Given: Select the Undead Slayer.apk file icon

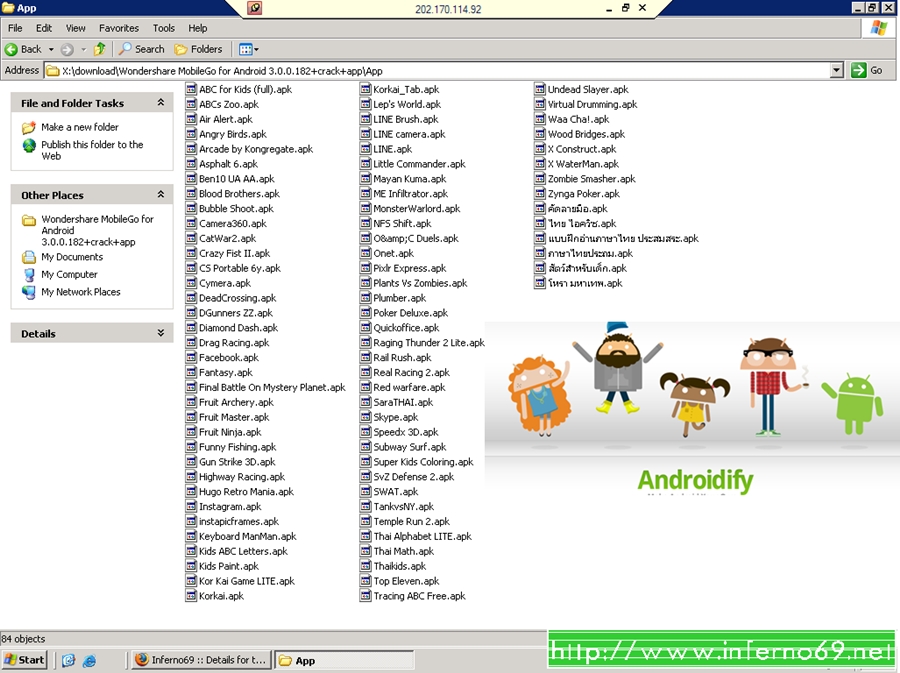Looking at the screenshot, I should [540, 89].
